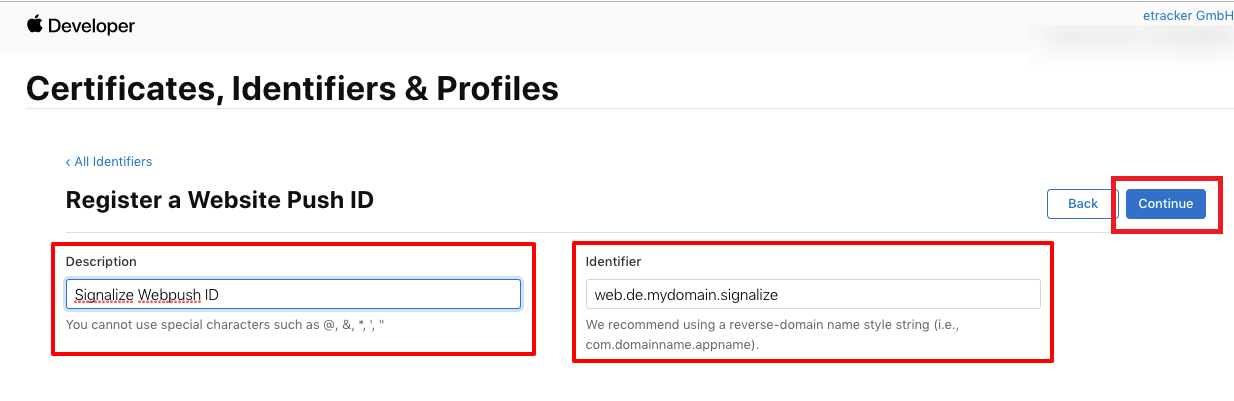Click the com.domainname.appname example text
The height and width of the screenshot is (401, 1234).
[671, 345]
